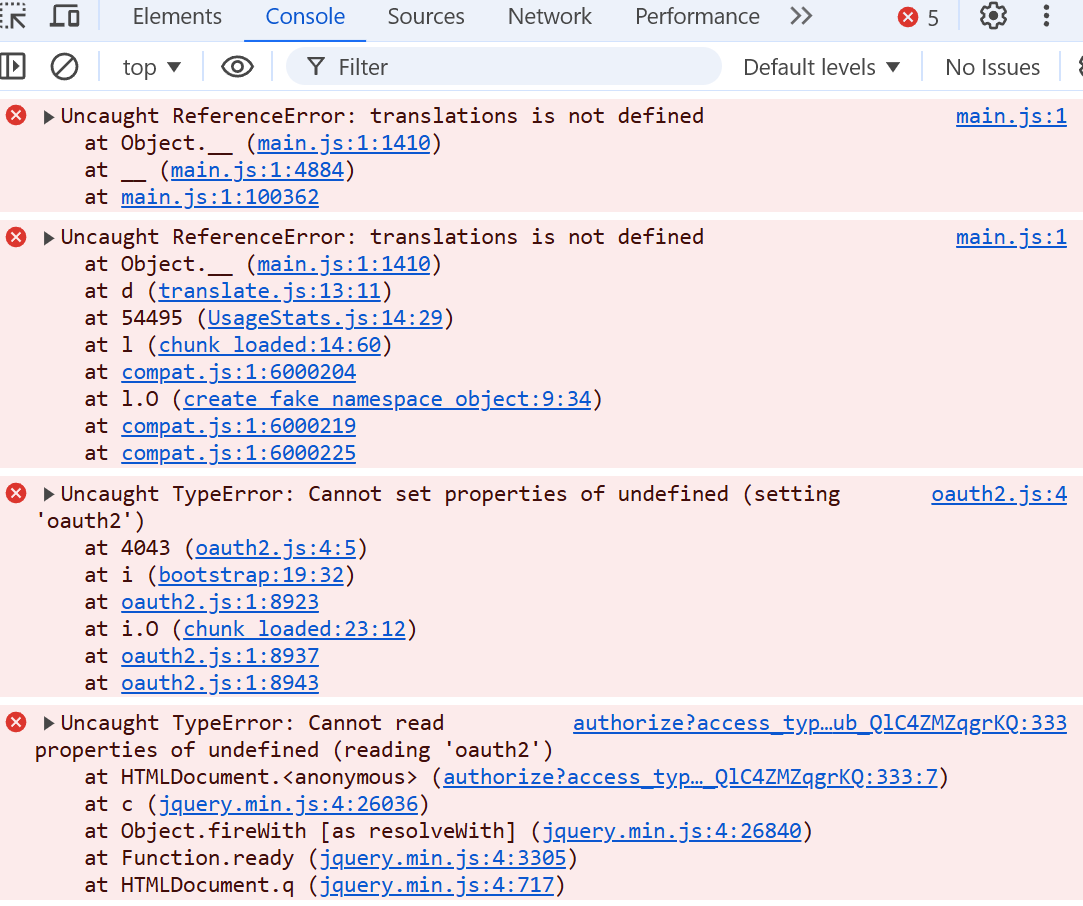Viewport: 1083px width, 906px height.
Task: Expand the "Cannot set properties" TypeError
Action: point(47,493)
